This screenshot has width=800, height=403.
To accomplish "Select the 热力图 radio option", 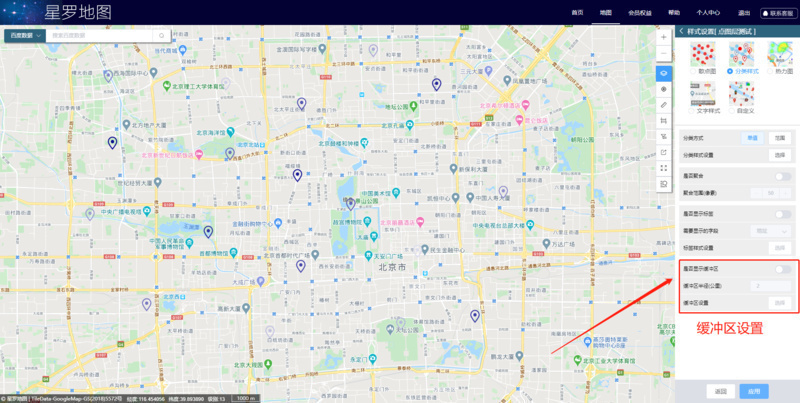I will click(x=770, y=71).
